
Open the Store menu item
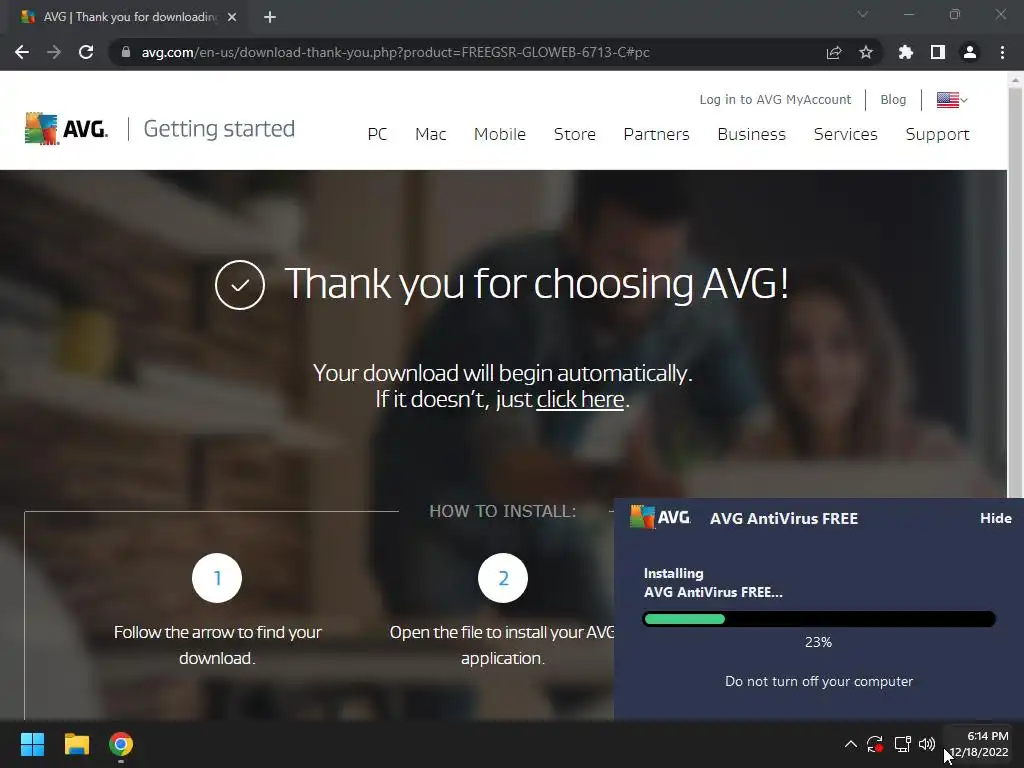tap(575, 134)
